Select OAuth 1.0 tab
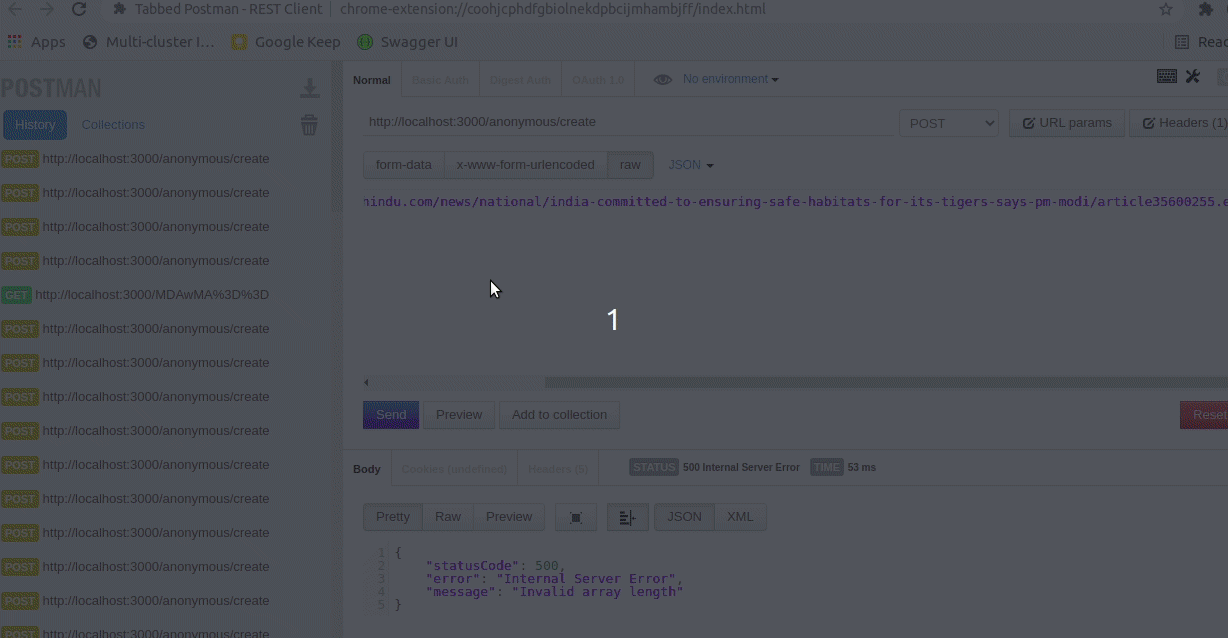The width and height of the screenshot is (1228, 638). pyautogui.click(x=598, y=80)
